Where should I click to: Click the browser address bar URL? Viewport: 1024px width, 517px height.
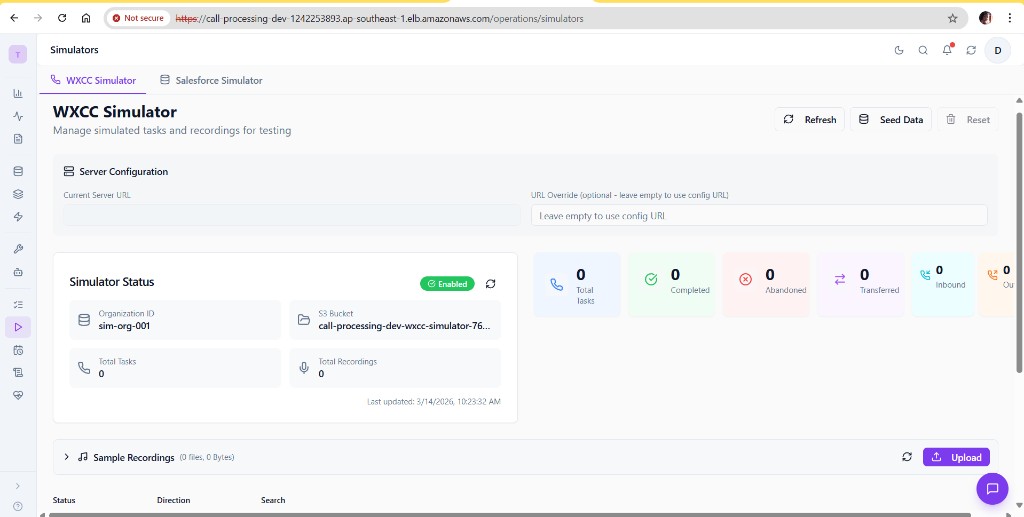click(379, 18)
